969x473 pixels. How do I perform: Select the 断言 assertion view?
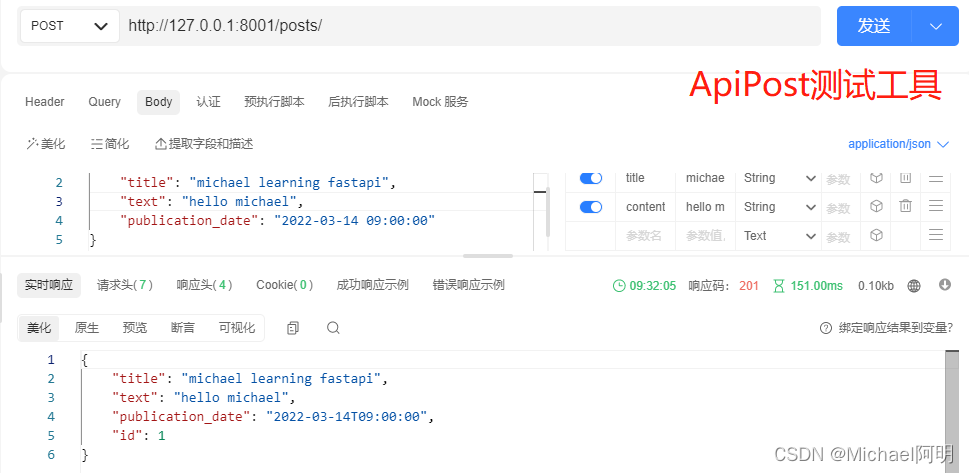coord(183,328)
